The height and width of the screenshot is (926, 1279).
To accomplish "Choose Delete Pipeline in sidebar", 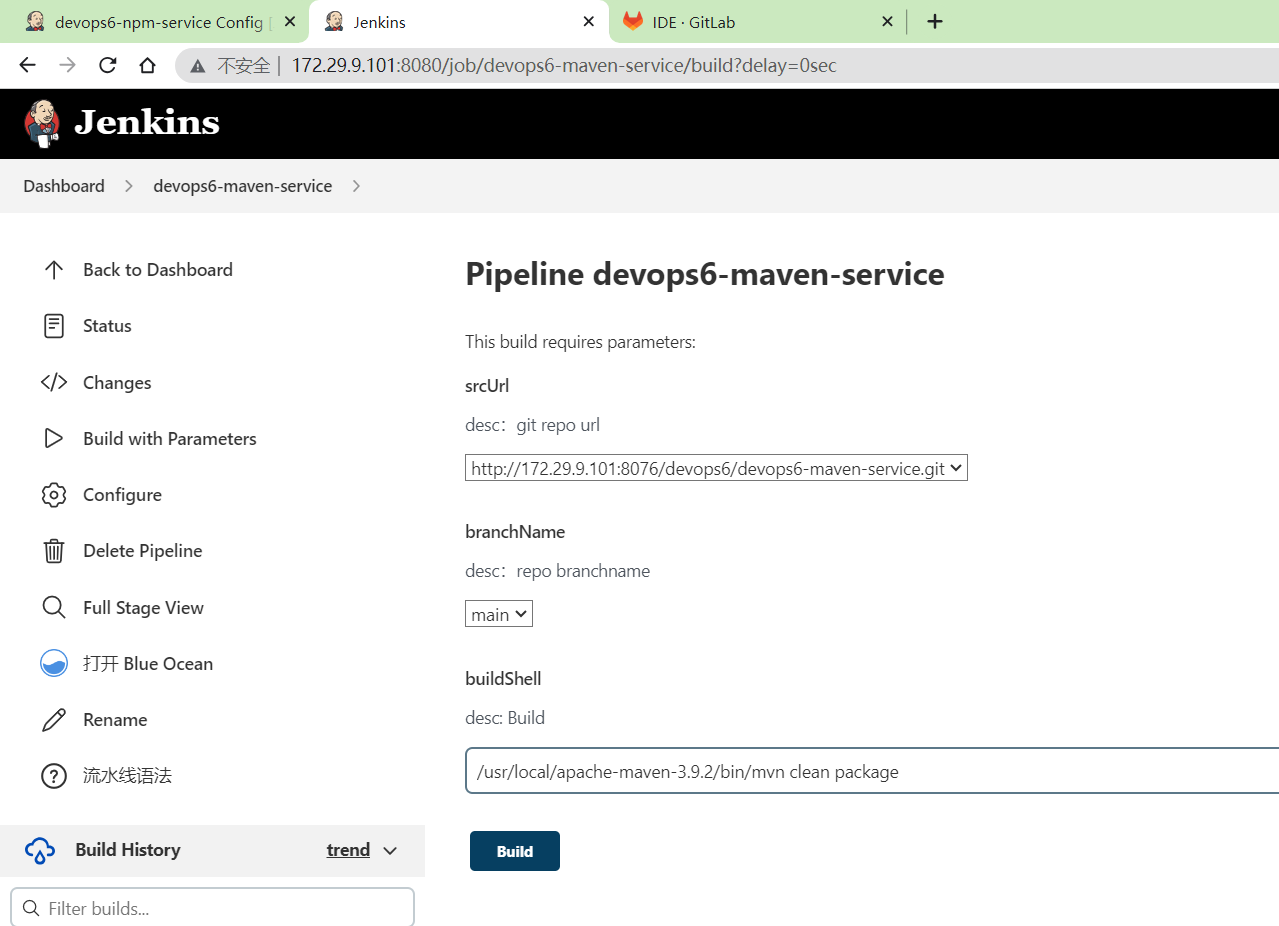I will pyautogui.click(x=143, y=551).
